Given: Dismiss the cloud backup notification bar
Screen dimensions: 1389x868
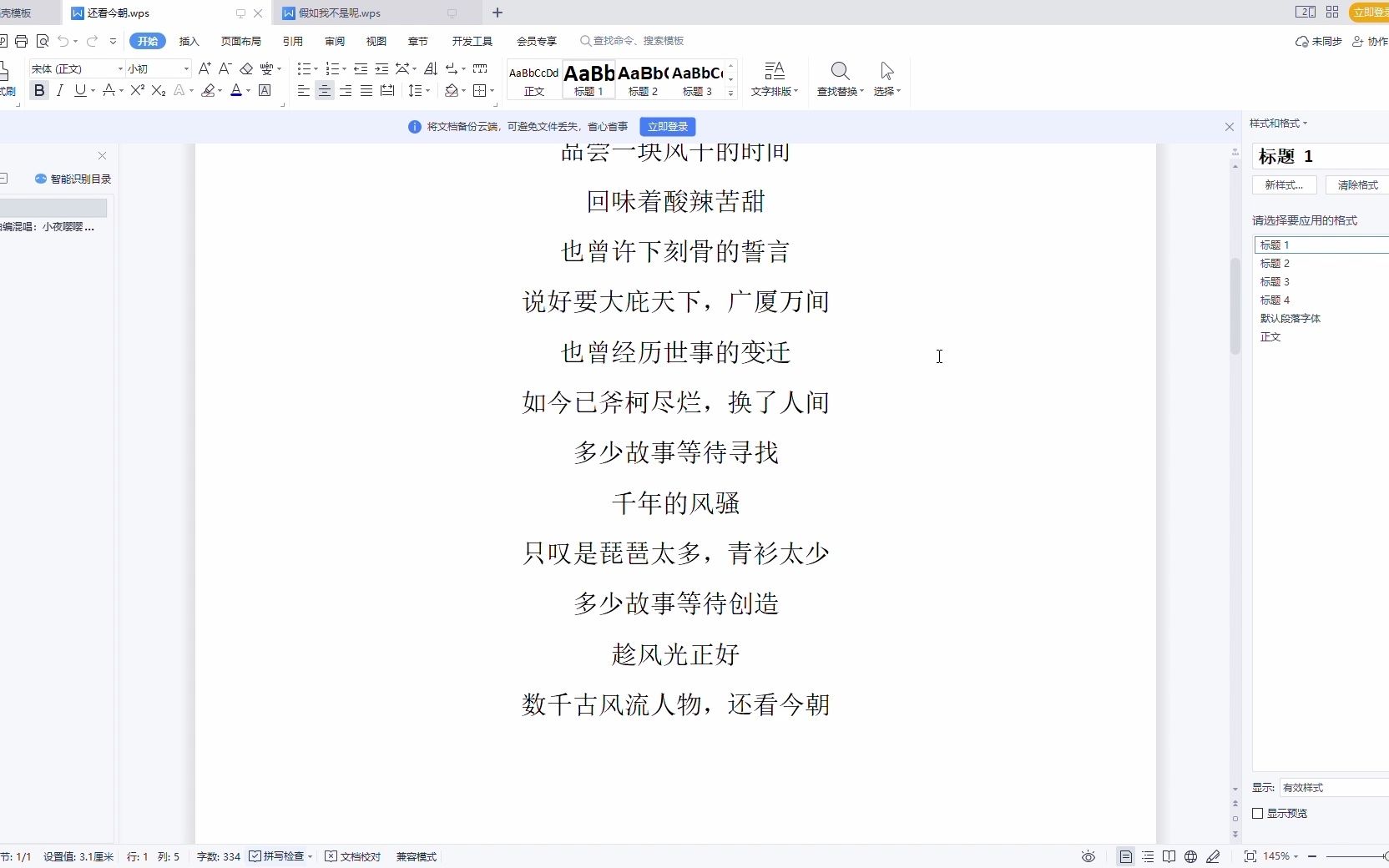Looking at the screenshot, I should coord(1230,127).
